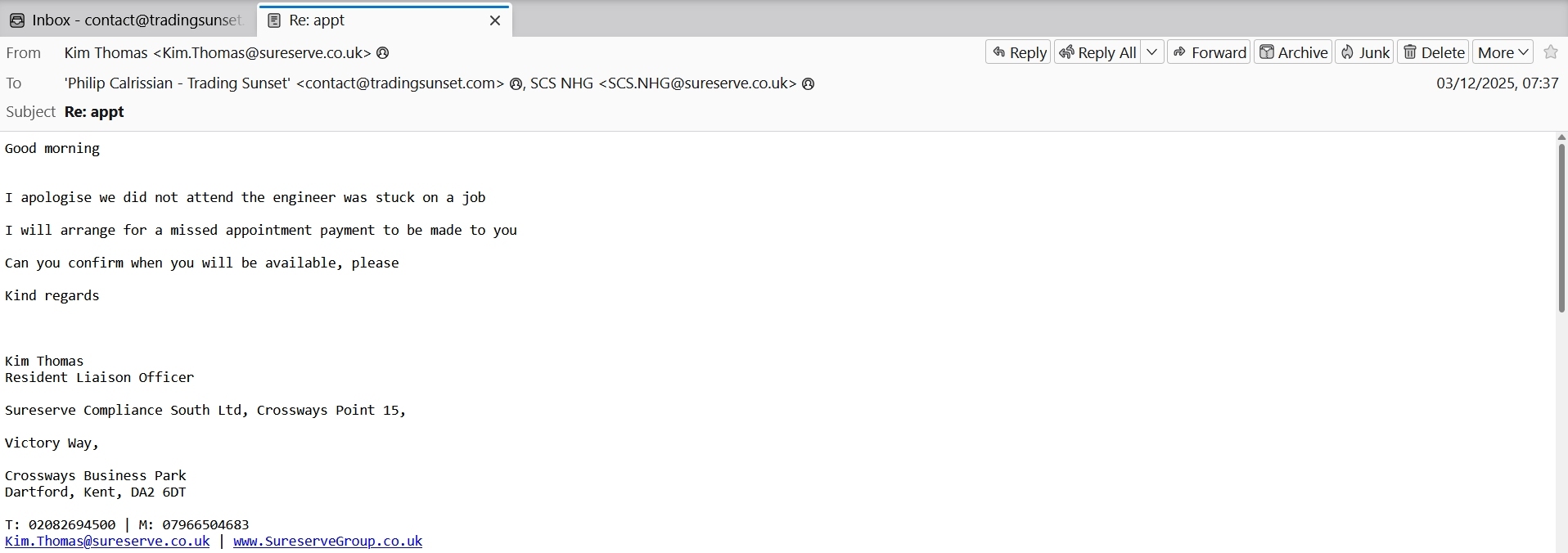Image resolution: width=1568 pixels, height=553 pixels.
Task: Mark this message as Junk
Action: 1364,52
